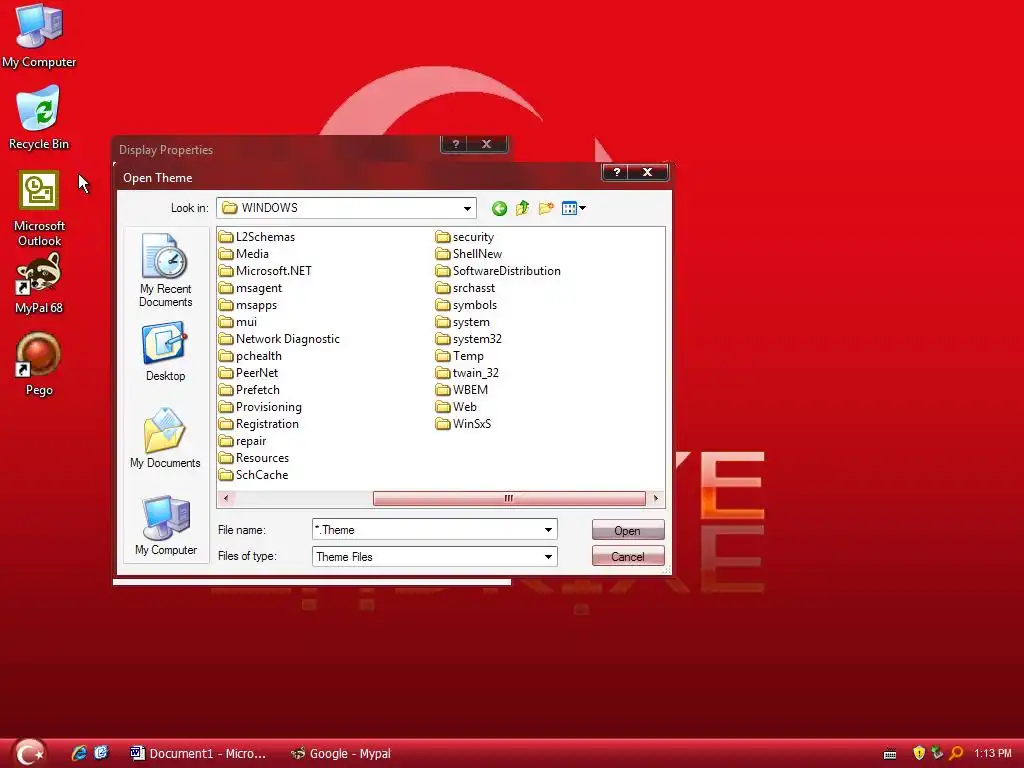
Task: Select the Temp folder
Action: pos(460,355)
